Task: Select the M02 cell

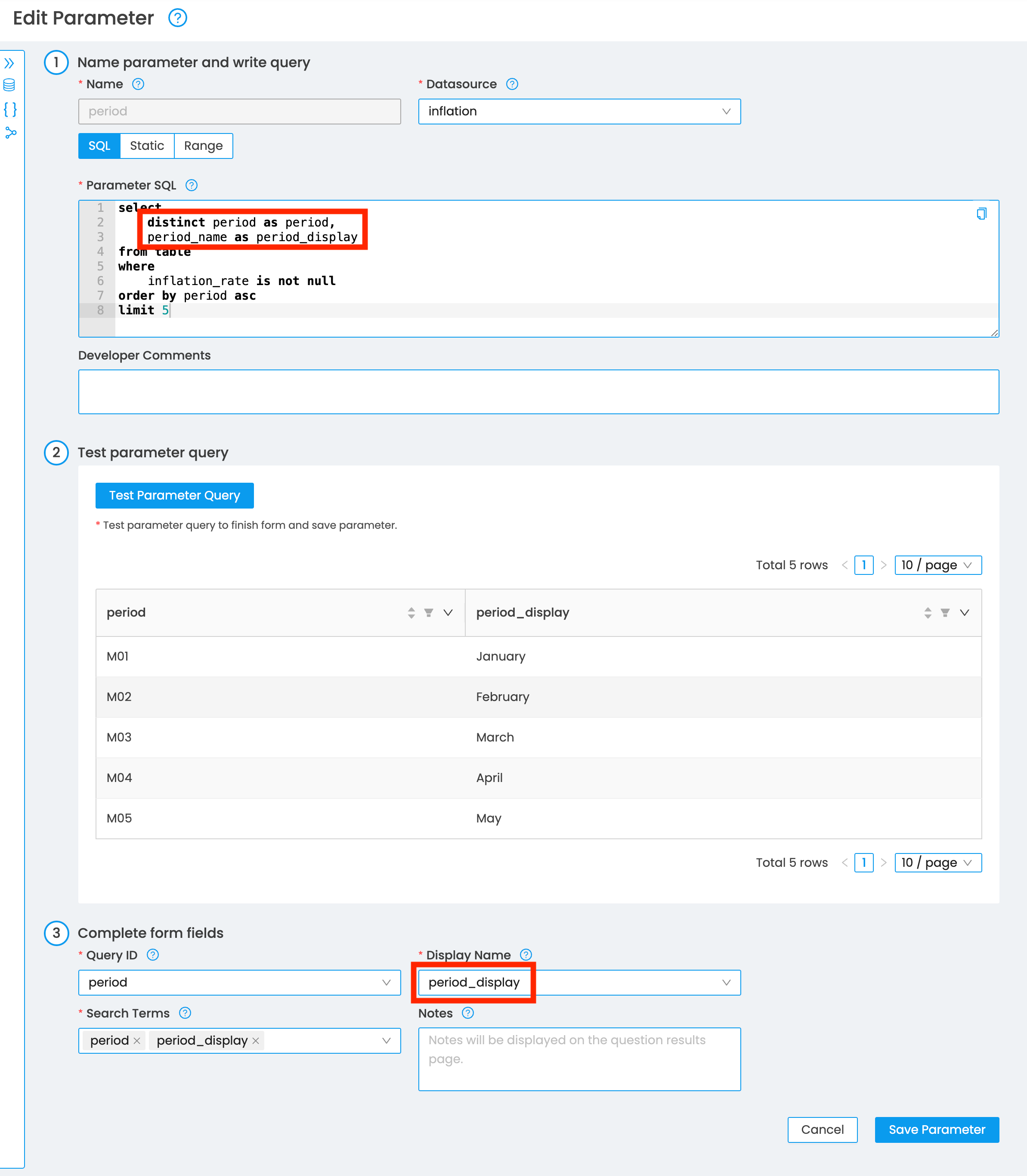Action: tap(280, 697)
